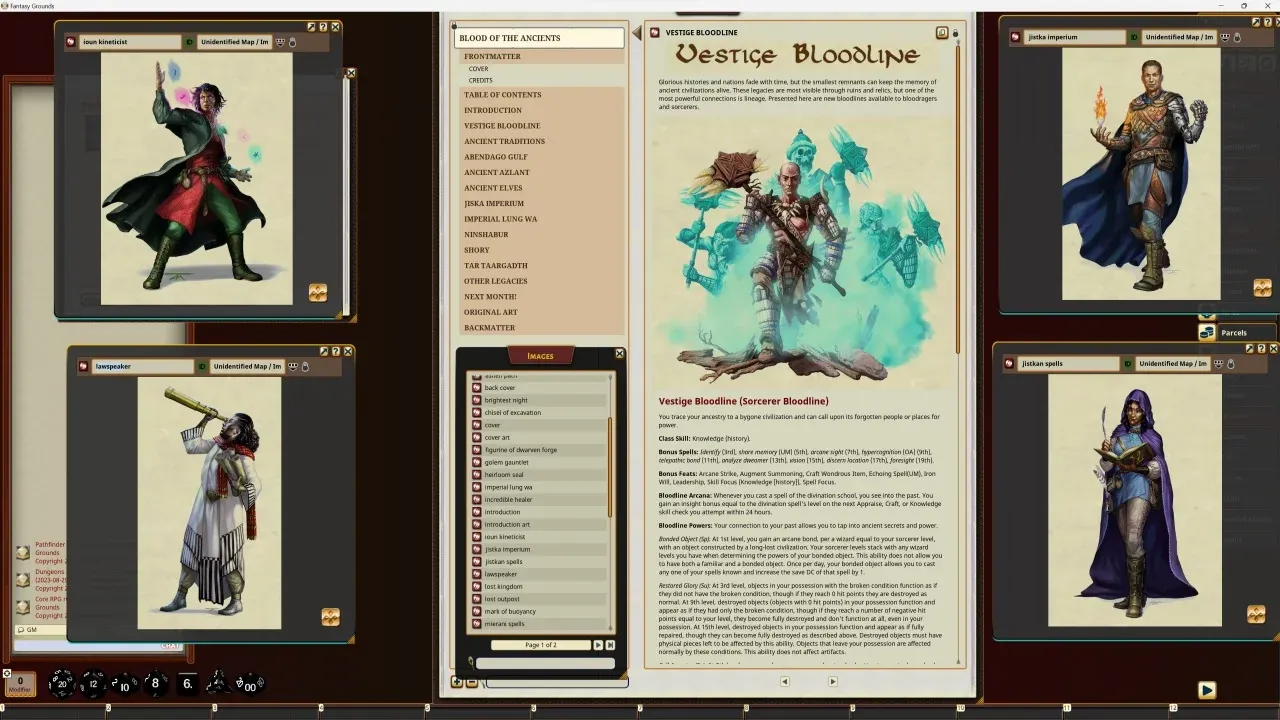1280x720 pixels.
Task: Click the lawspeaker image's bottom-right orange button
Action: [330, 617]
